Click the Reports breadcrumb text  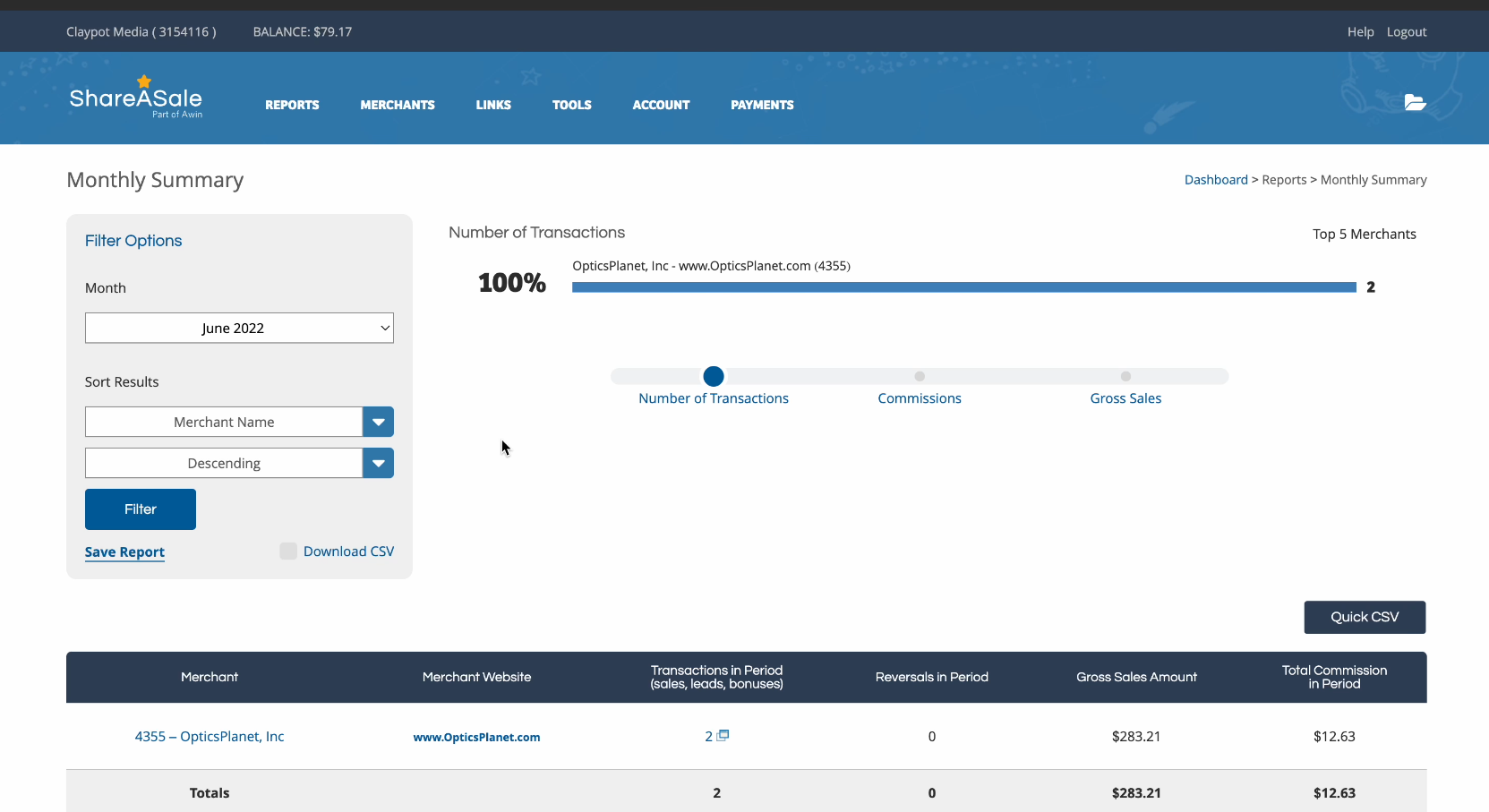click(x=1284, y=180)
